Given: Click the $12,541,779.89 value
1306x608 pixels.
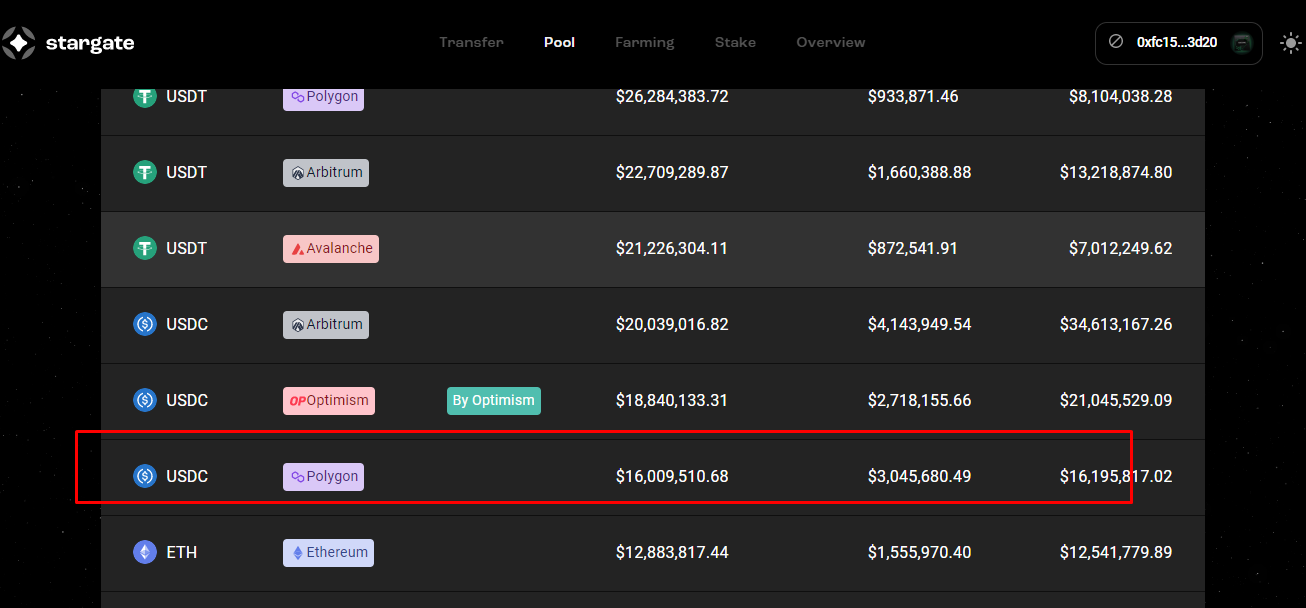Looking at the screenshot, I should pyautogui.click(x=1116, y=552).
